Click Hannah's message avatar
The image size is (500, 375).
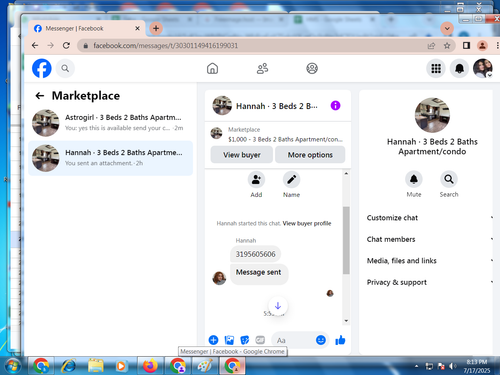tap(219, 278)
